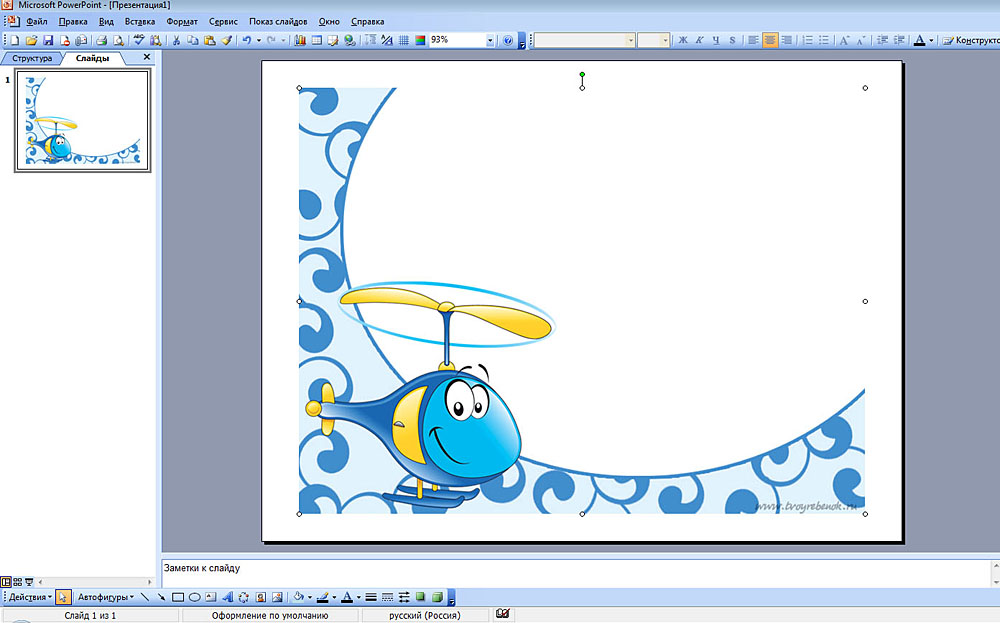This screenshot has width=1000, height=623.
Task: Insert a chart using the chart icon
Action: coord(300,41)
